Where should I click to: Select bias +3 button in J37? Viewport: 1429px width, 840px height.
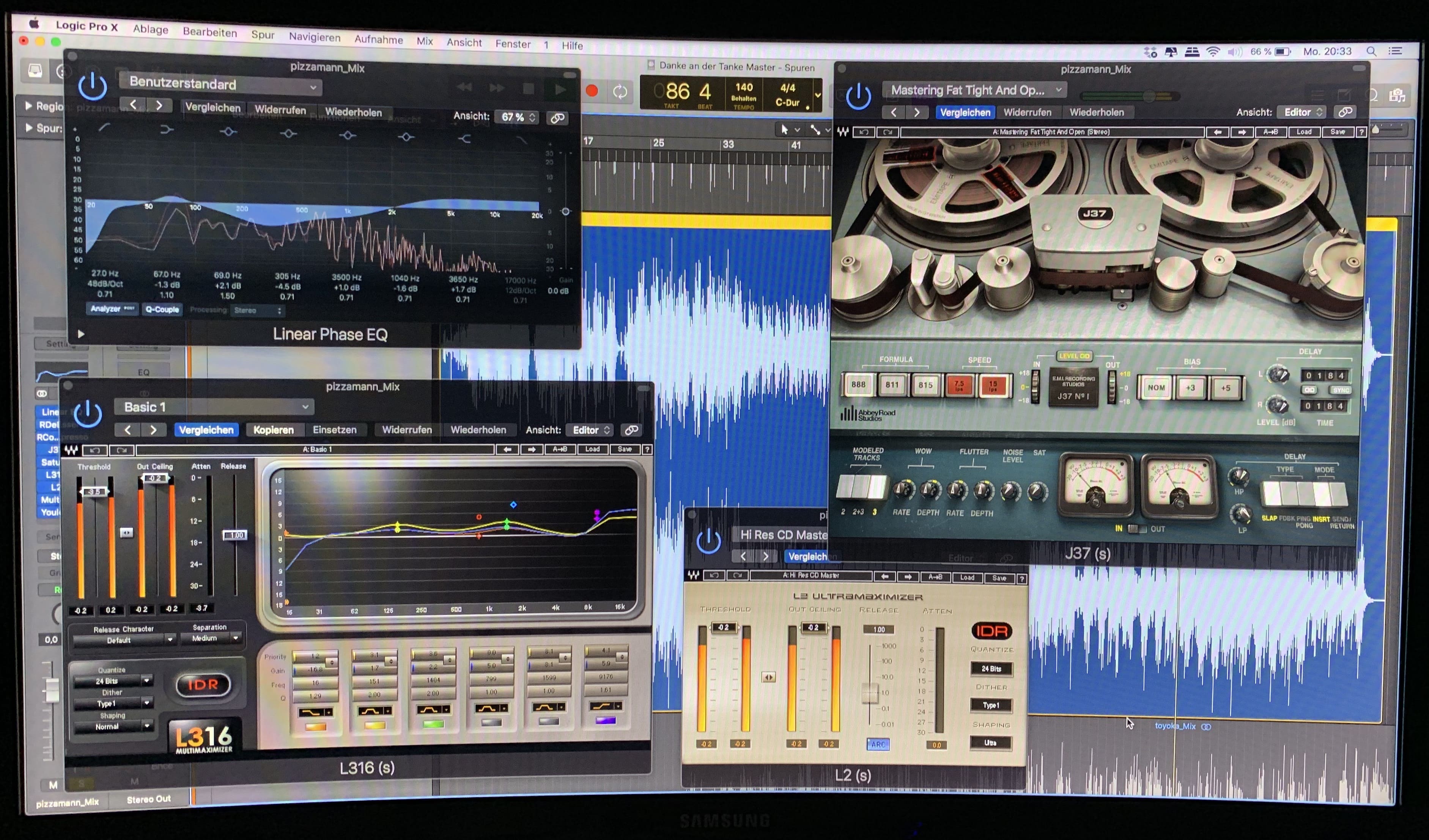(x=1190, y=388)
